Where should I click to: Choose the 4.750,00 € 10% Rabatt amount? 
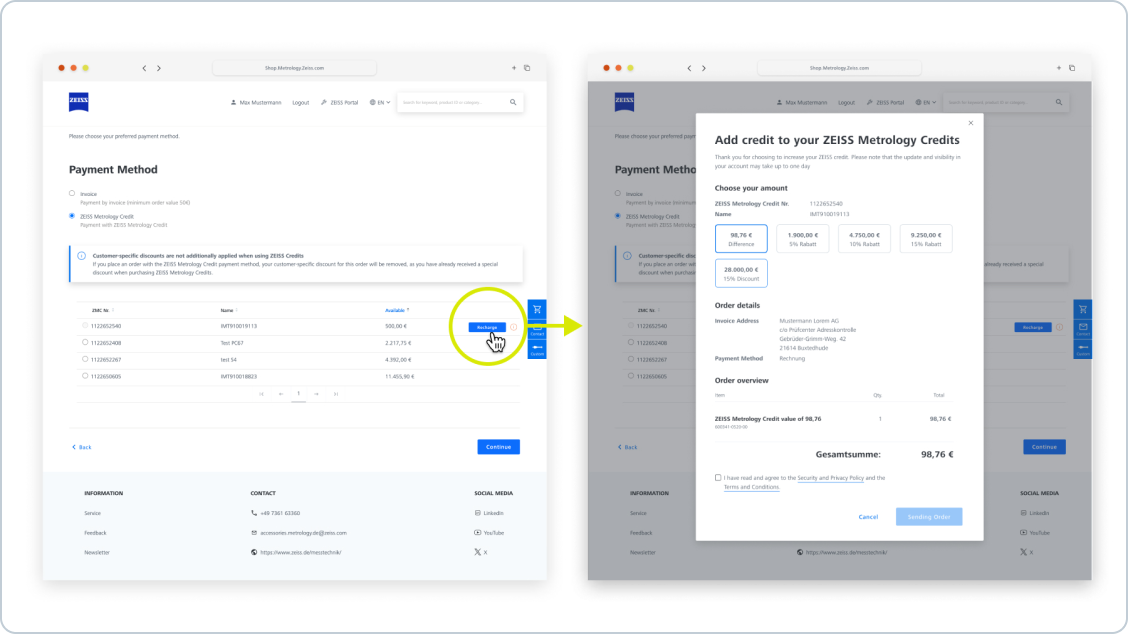click(864, 238)
